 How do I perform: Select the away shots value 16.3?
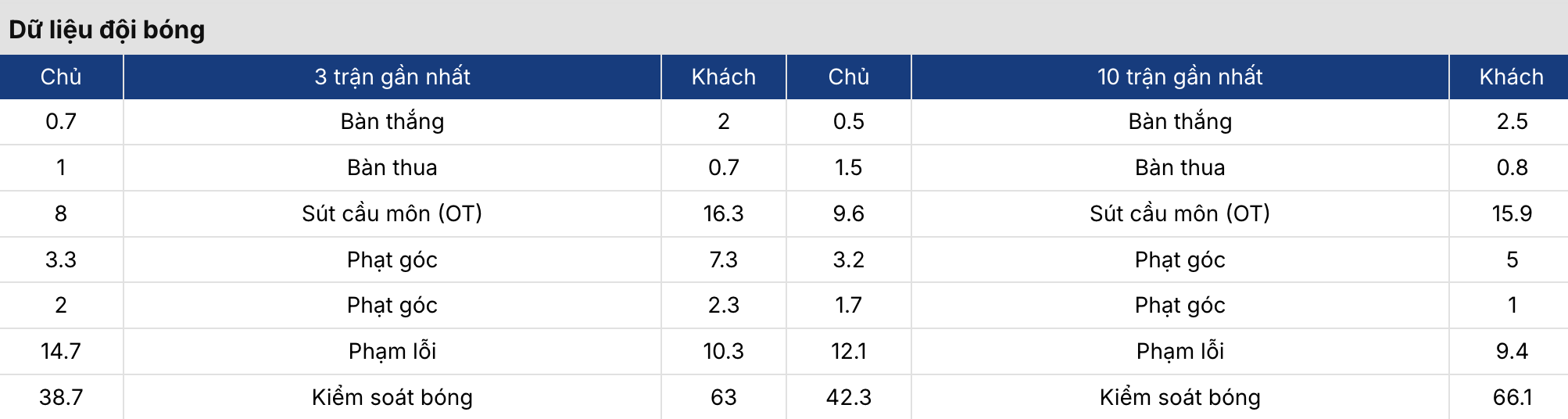click(723, 213)
